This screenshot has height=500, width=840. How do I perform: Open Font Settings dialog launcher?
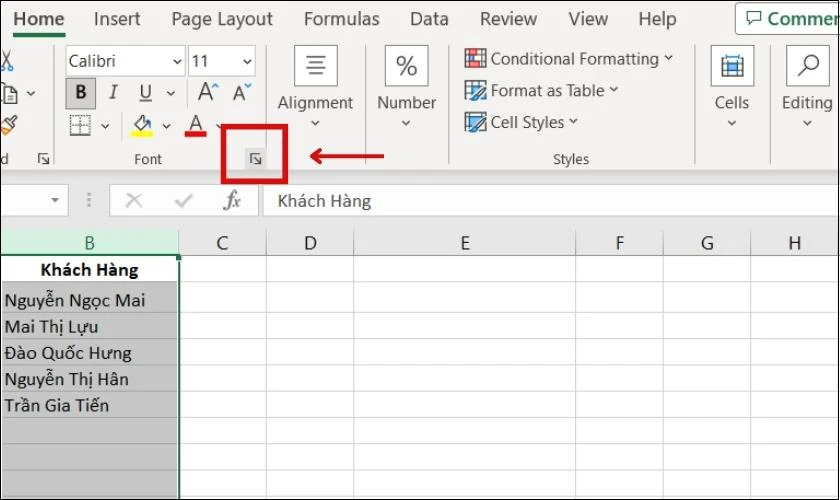point(256,159)
